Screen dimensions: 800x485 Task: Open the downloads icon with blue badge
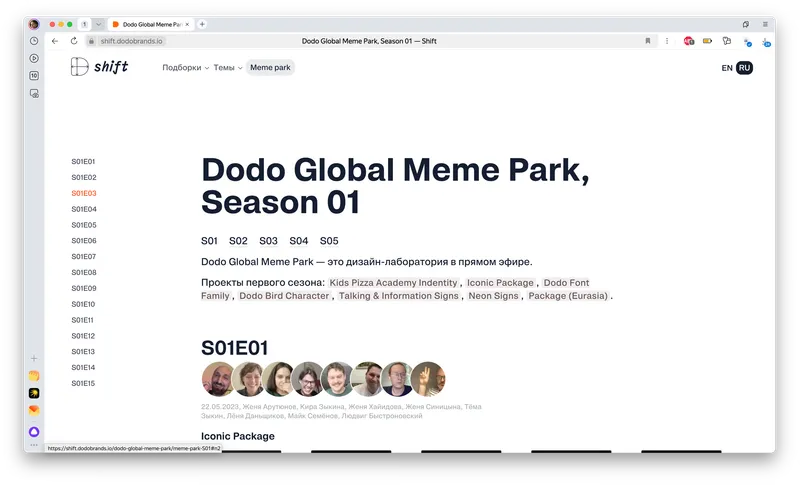coord(766,42)
